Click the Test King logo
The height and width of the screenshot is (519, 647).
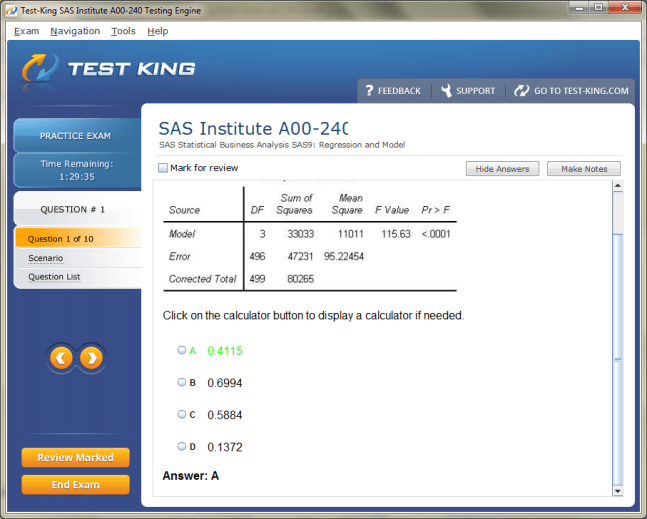pyautogui.click(x=109, y=69)
